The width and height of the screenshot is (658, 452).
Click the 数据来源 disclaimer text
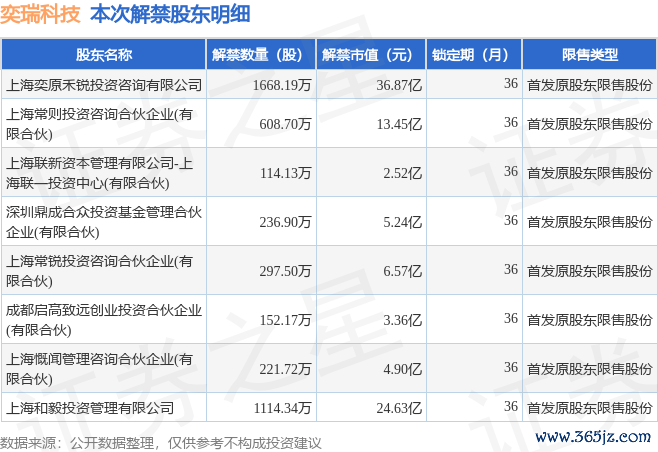161,443
